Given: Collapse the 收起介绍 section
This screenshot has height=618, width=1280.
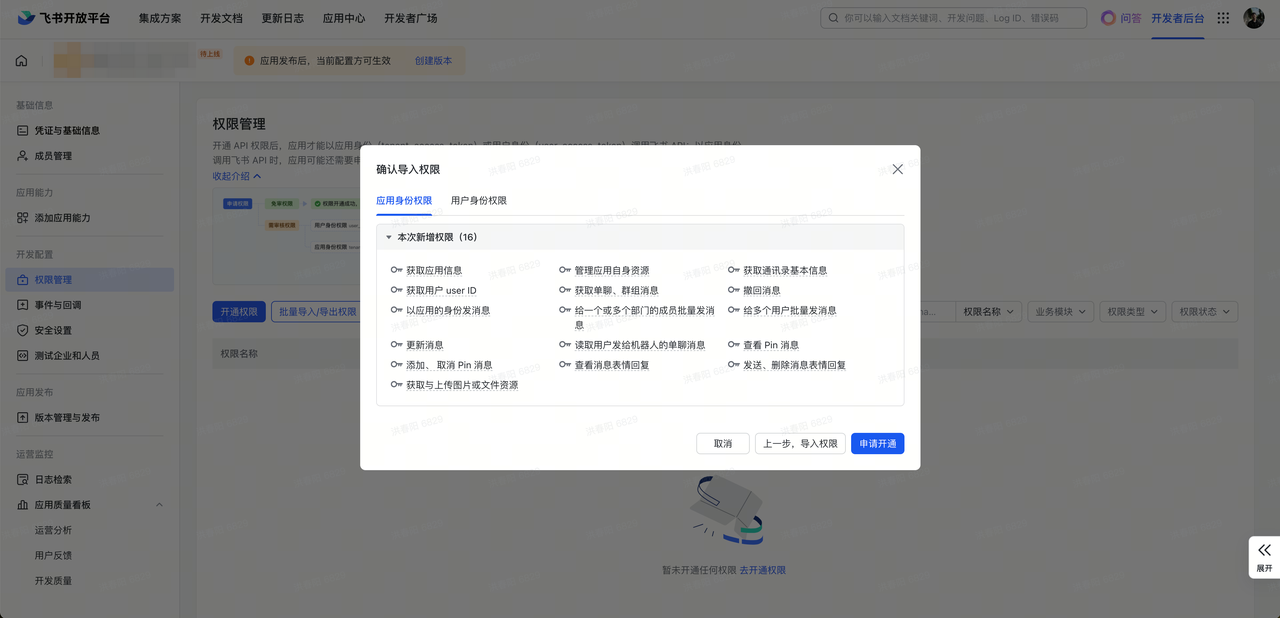Looking at the screenshot, I should (236, 176).
